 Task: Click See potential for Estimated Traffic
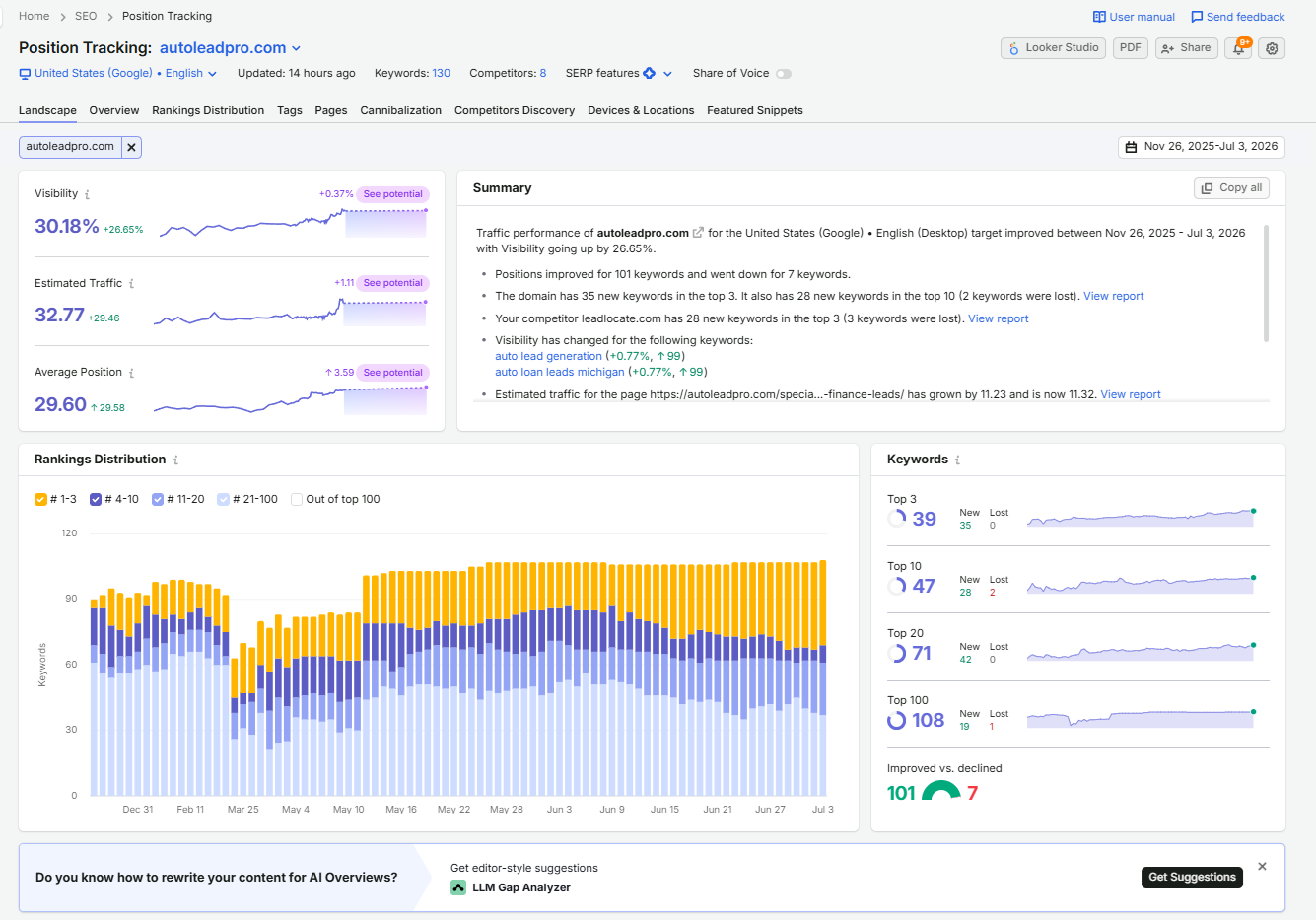coord(392,283)
